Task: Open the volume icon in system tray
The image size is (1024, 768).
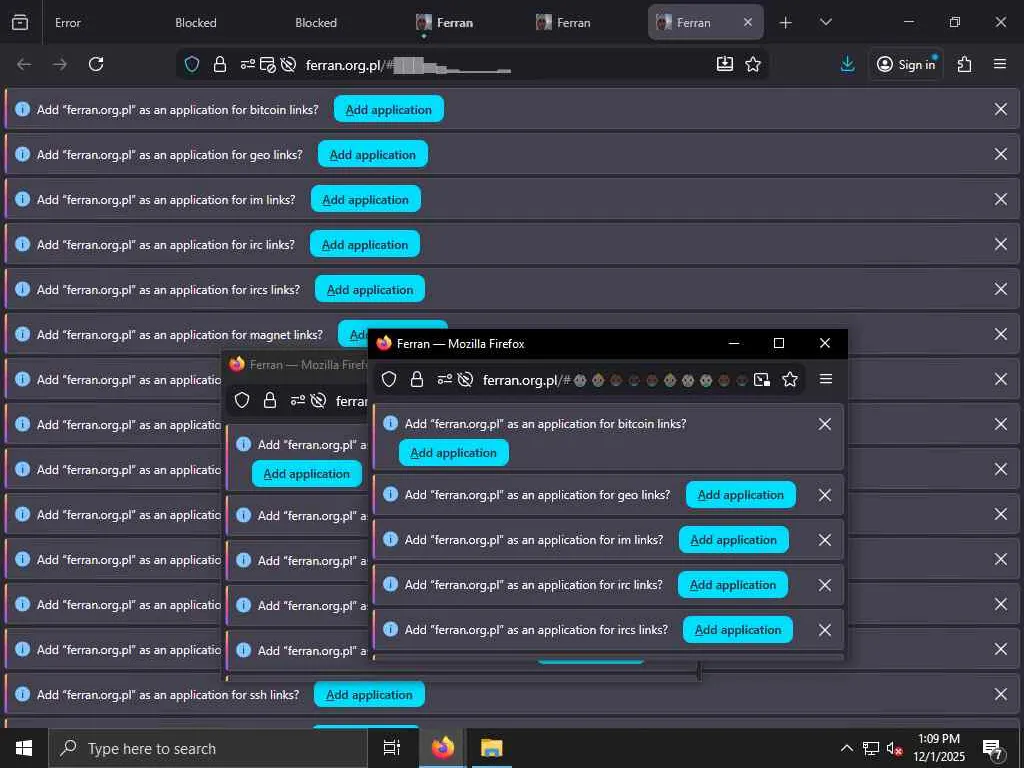Action: pyautogui.click(x=893, y=748)
